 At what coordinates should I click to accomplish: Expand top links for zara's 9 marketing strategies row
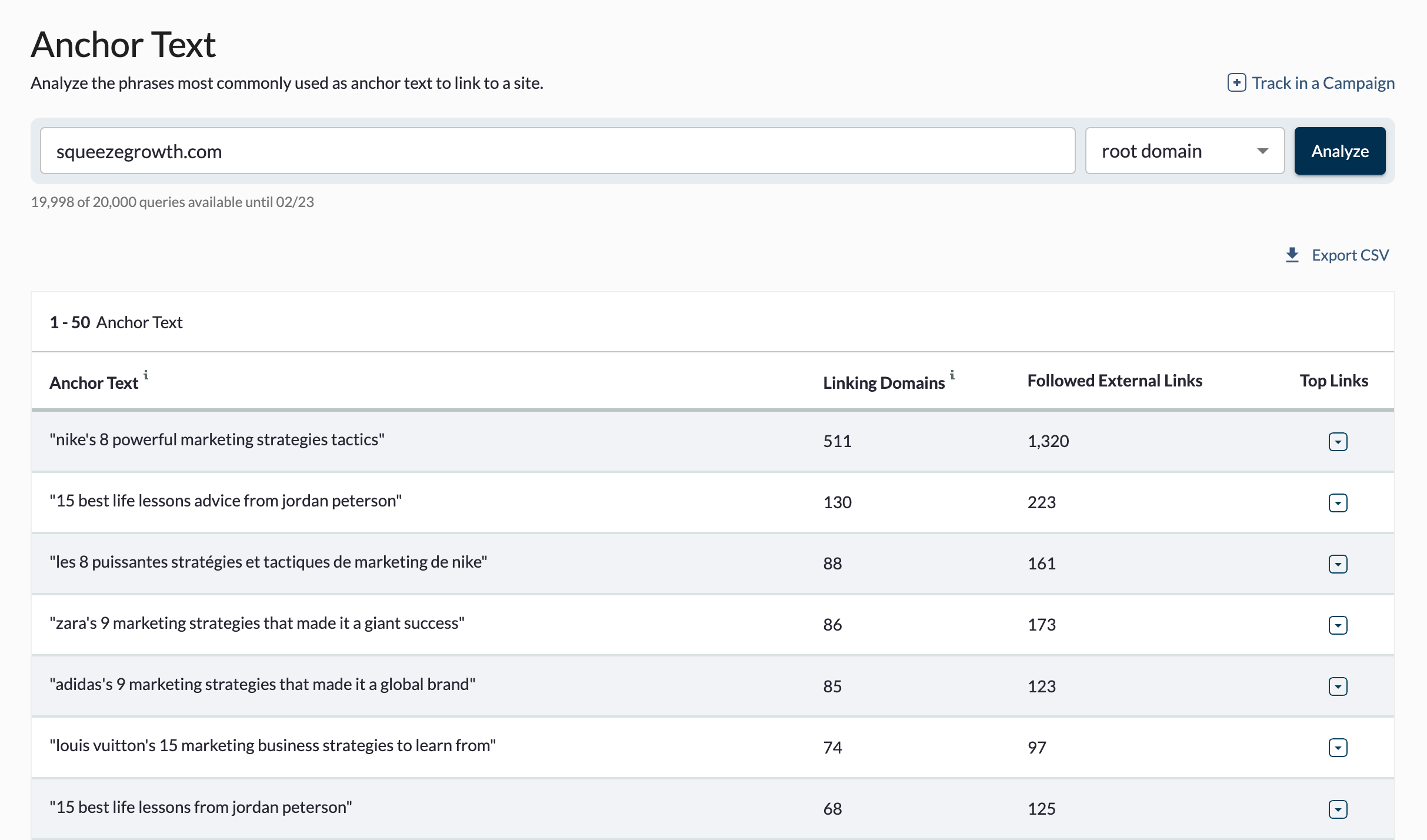pyautogui.click(x=1338, y=625)
